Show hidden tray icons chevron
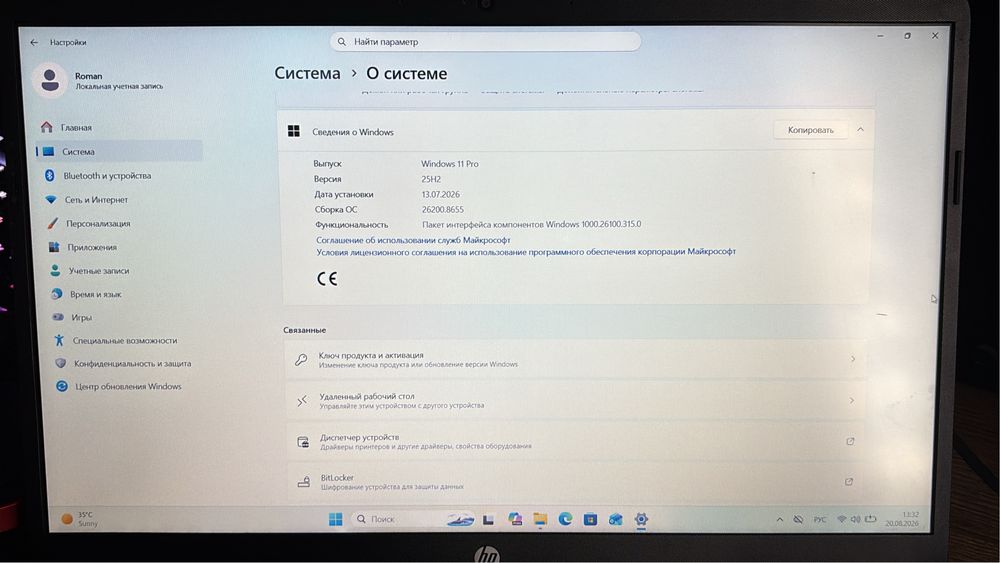Screen dimensions: 1000x563 click(779, 520)
